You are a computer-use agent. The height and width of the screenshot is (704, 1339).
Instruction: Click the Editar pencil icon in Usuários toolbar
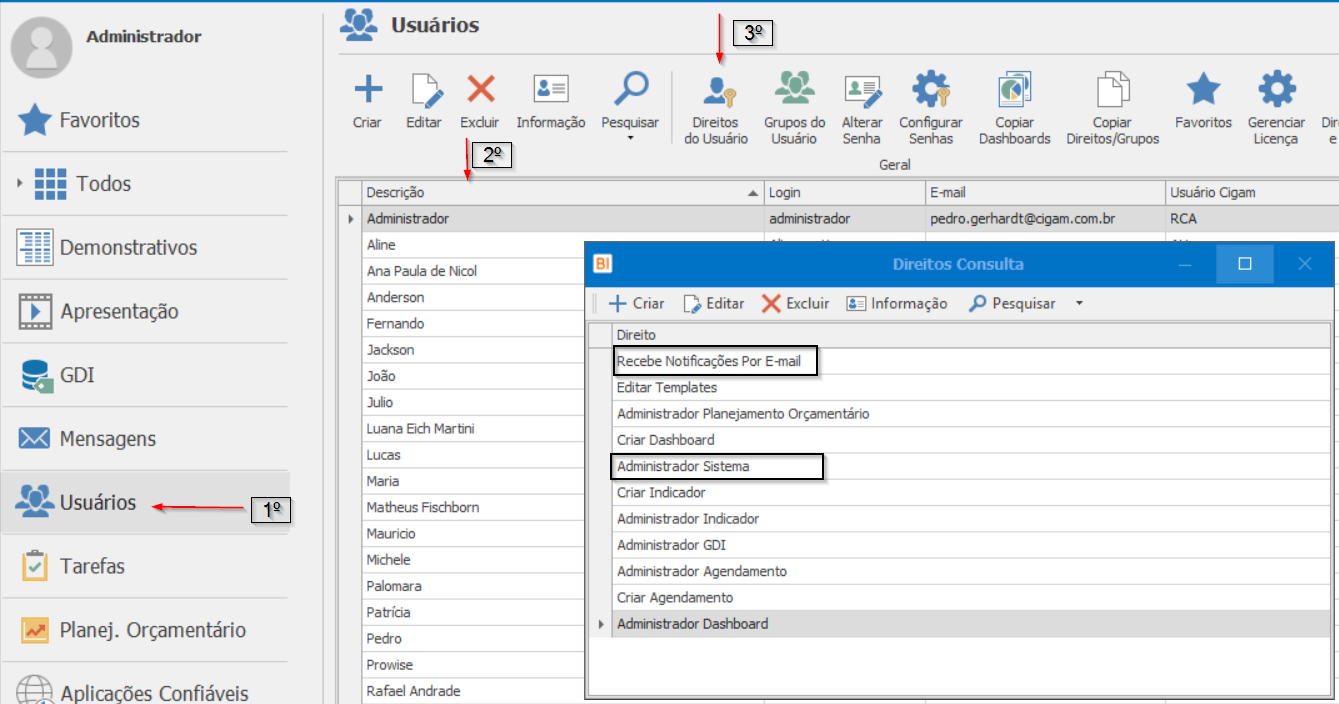tap(425, 90)
